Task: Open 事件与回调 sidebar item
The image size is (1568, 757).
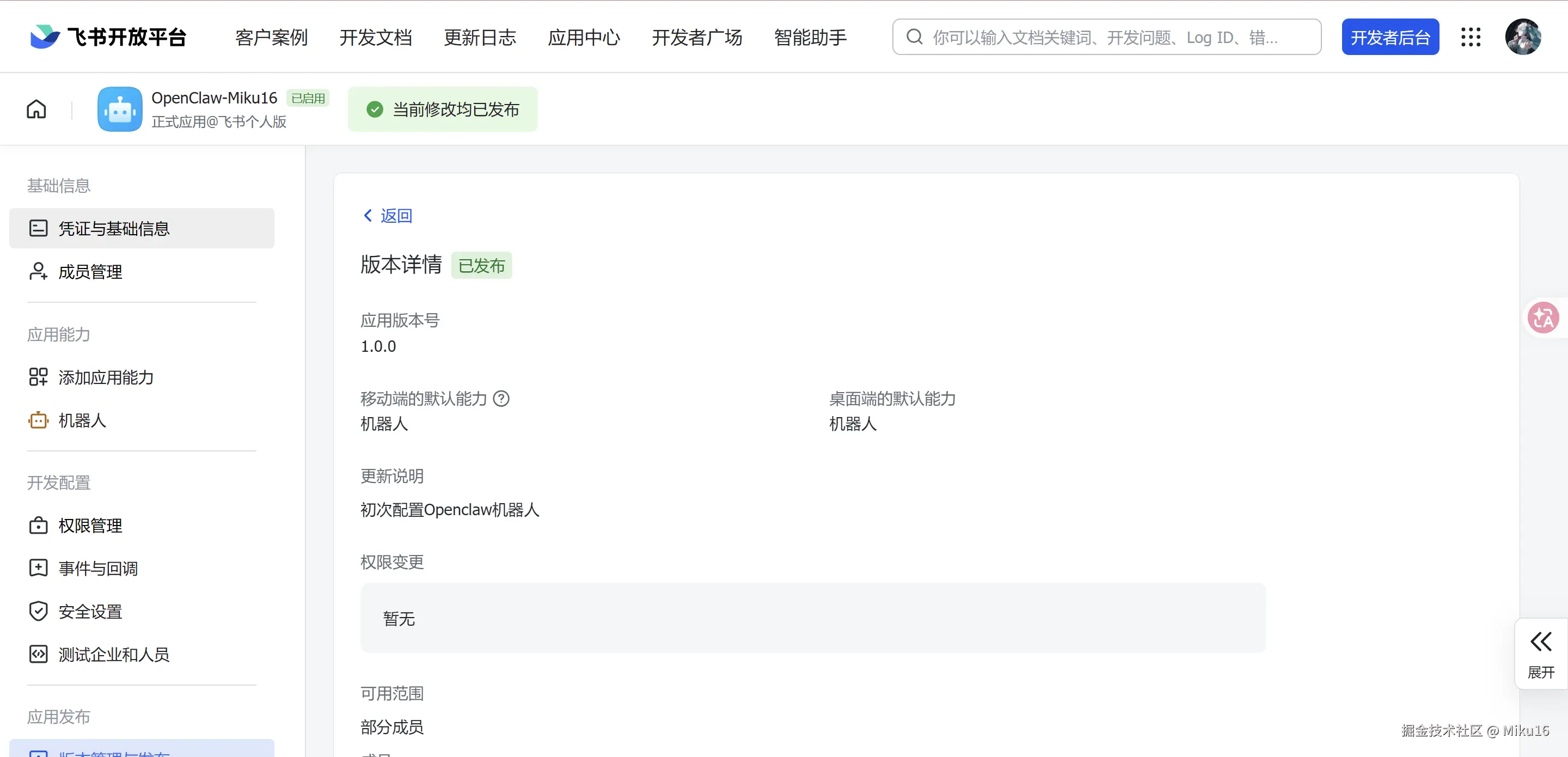Action: click(x=98, y=568)
